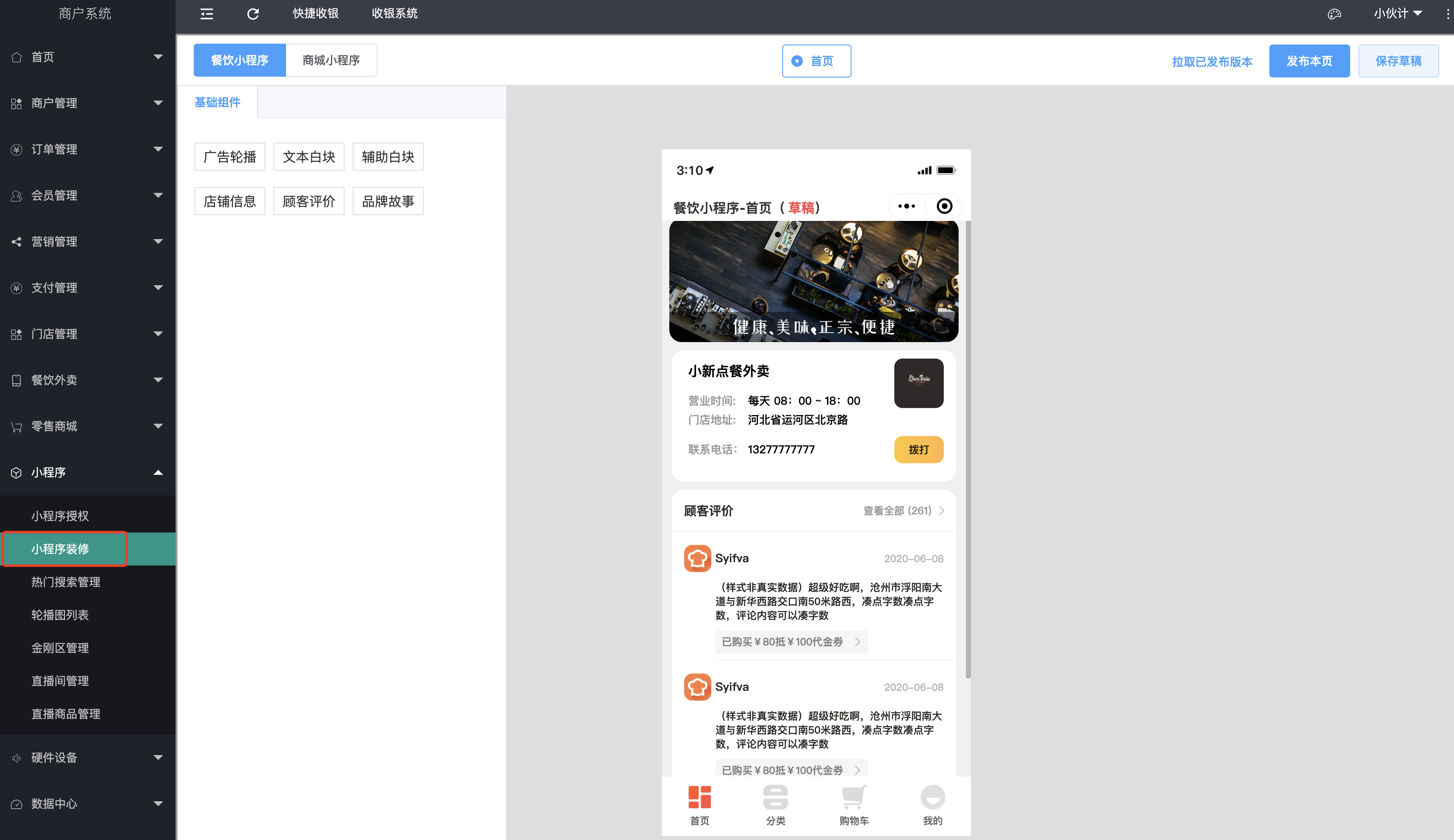Expand the 餐饮外卖 menu arrow

point(158,380)
